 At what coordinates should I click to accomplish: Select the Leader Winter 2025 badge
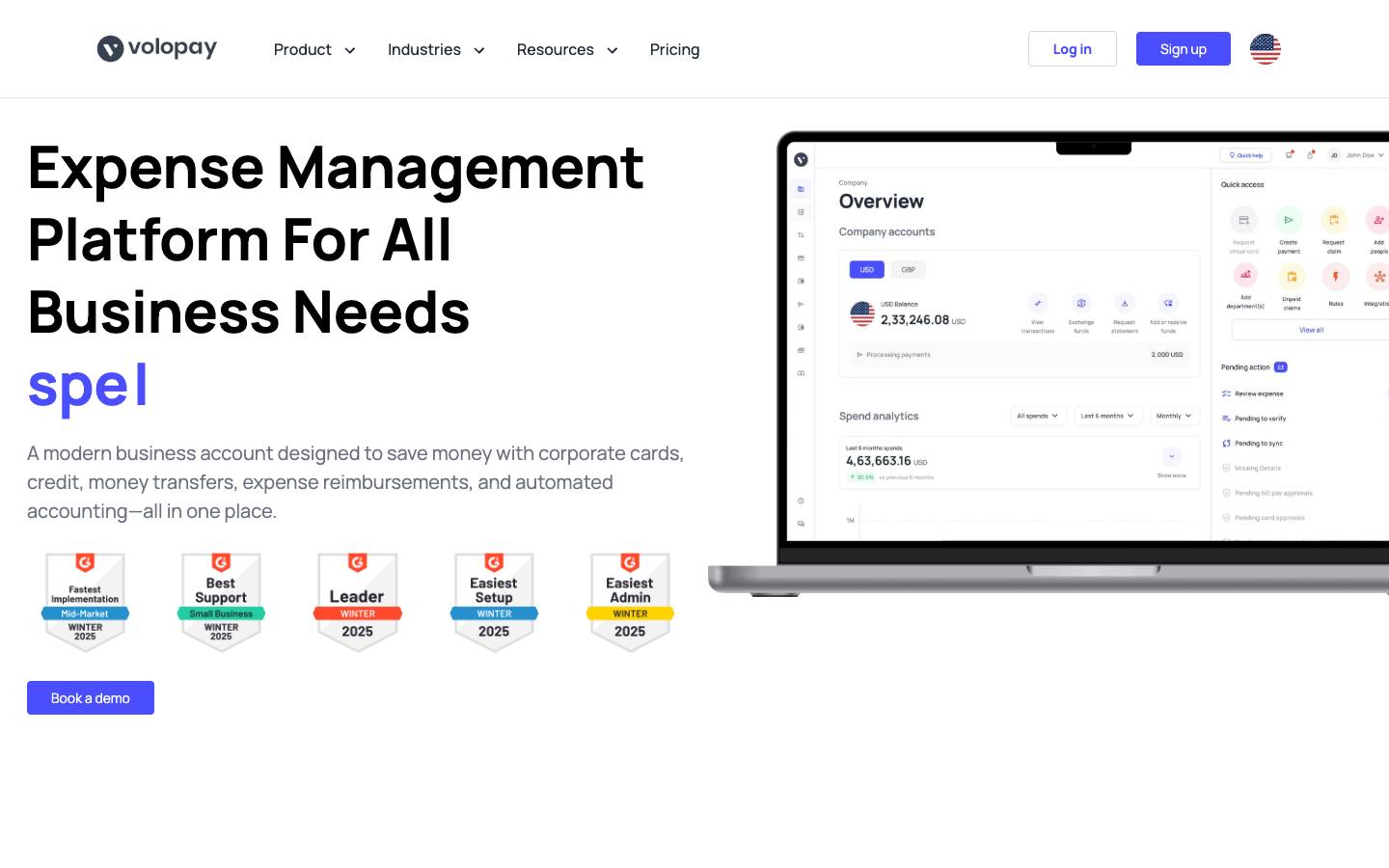[357, 602]
